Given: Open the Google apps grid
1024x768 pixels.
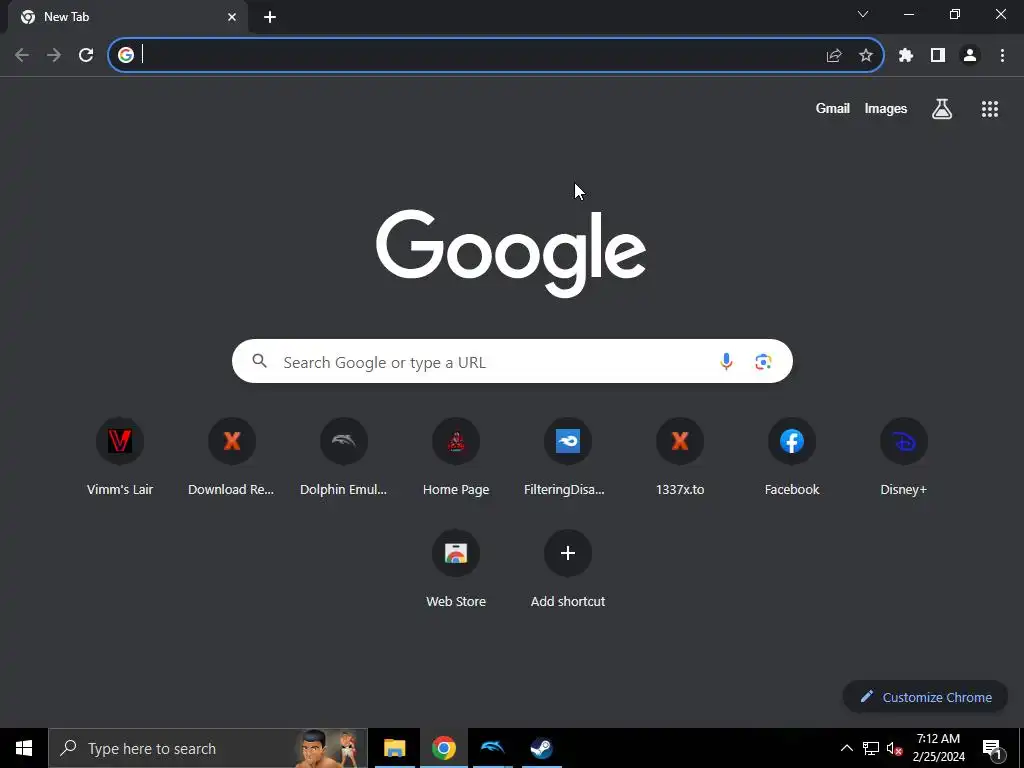Looking at the screenshot, I should tap(990, 108).
